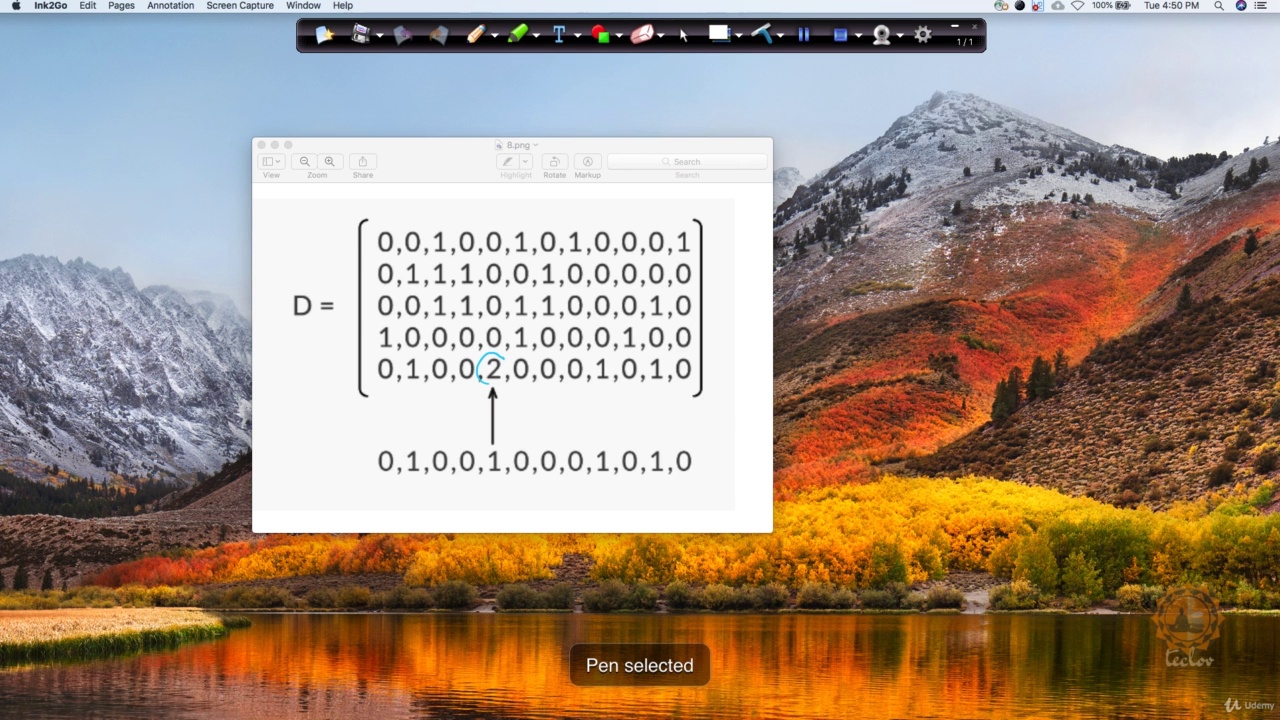Pause the recording with the pause button
The height and width of the screenshot is (720, 1280).
pyautogui.click(x=803, y=35)
